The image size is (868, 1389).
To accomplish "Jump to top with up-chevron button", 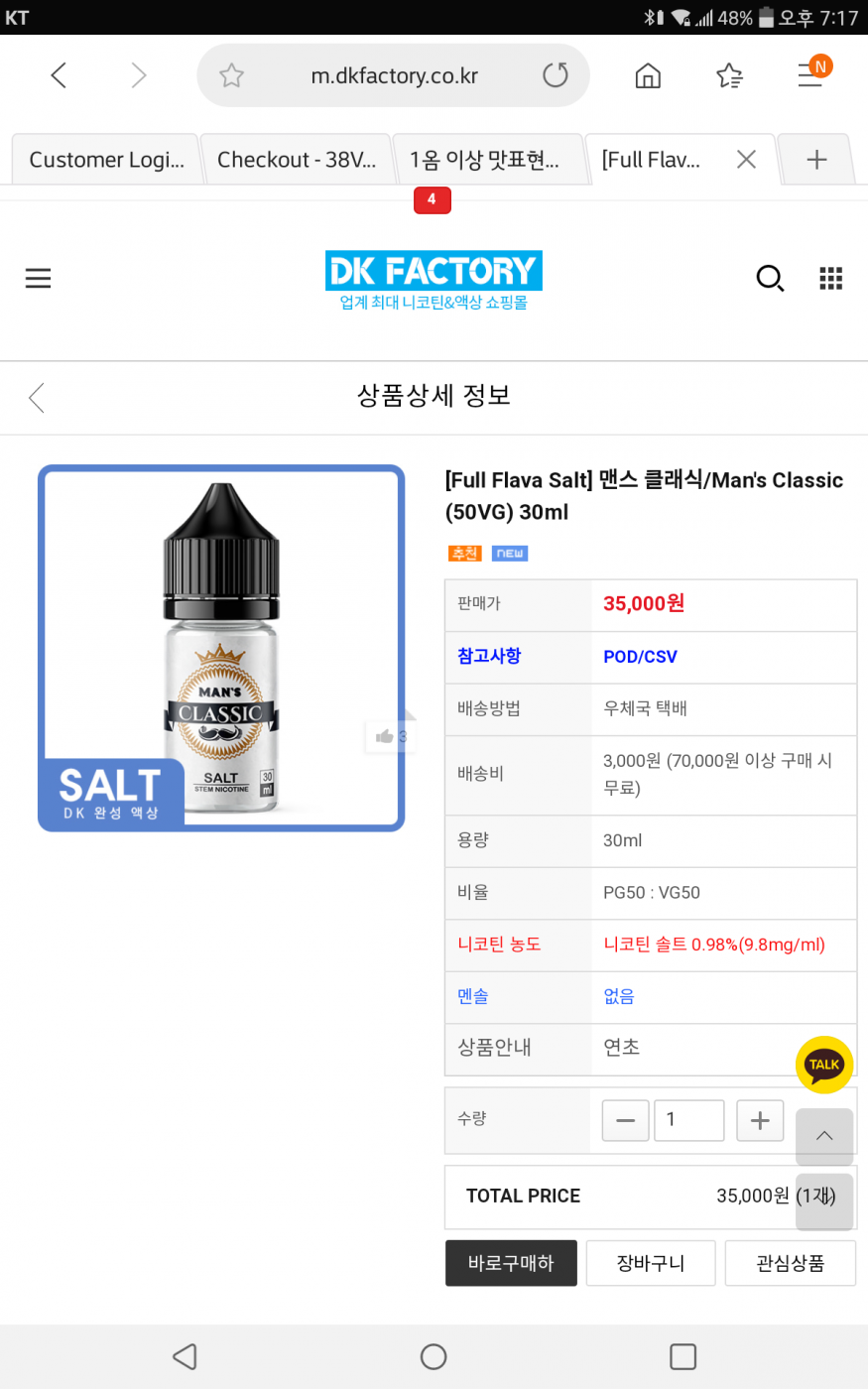I will (824, 1137).
